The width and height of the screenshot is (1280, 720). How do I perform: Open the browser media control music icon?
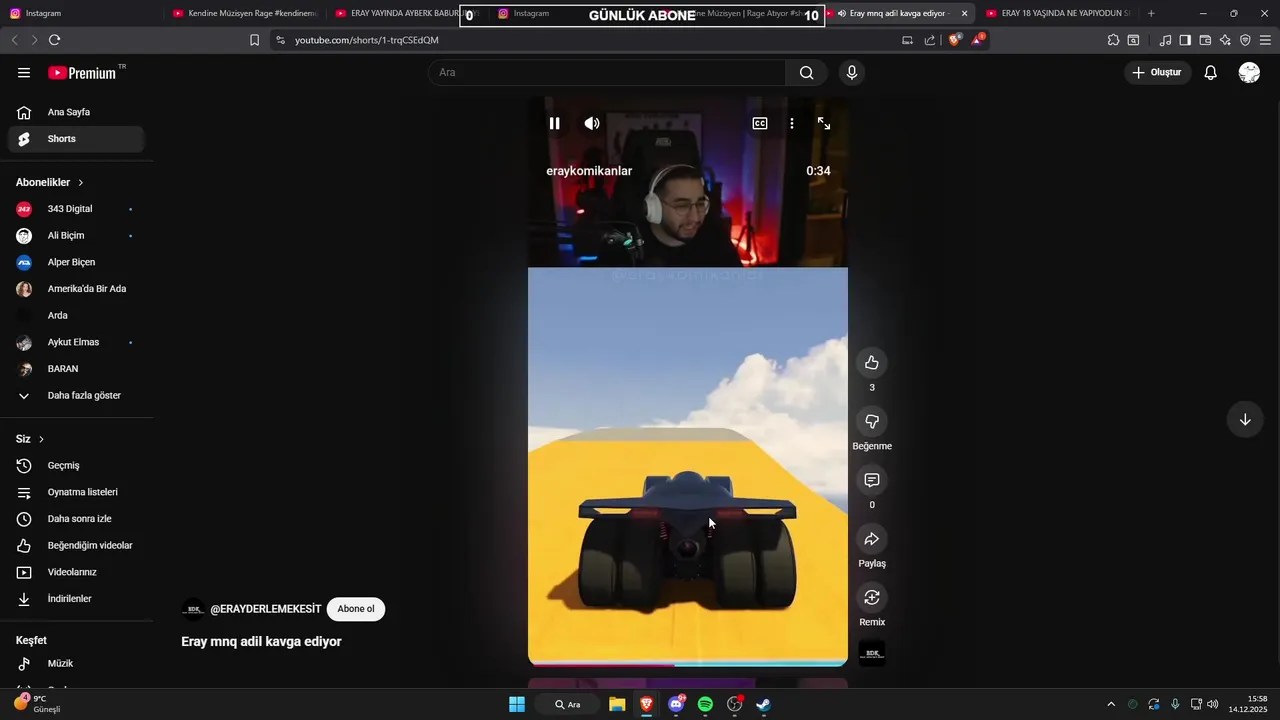pyautogui.click(x=1165, y=40)
